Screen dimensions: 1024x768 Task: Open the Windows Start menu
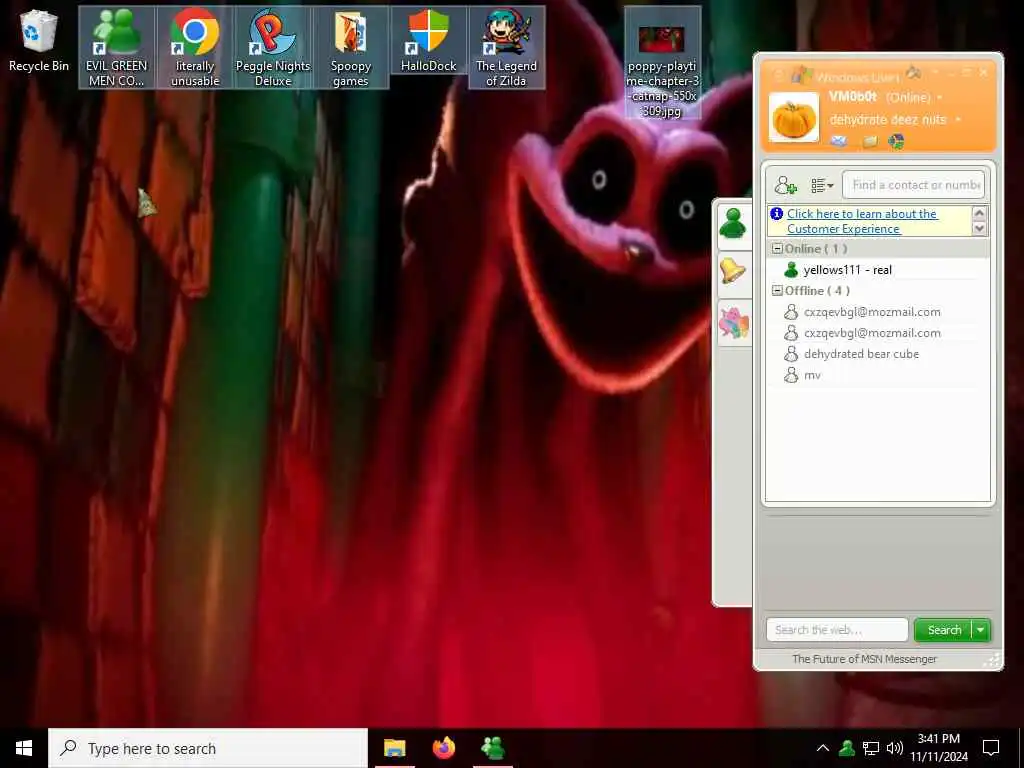tap(24, 748)
